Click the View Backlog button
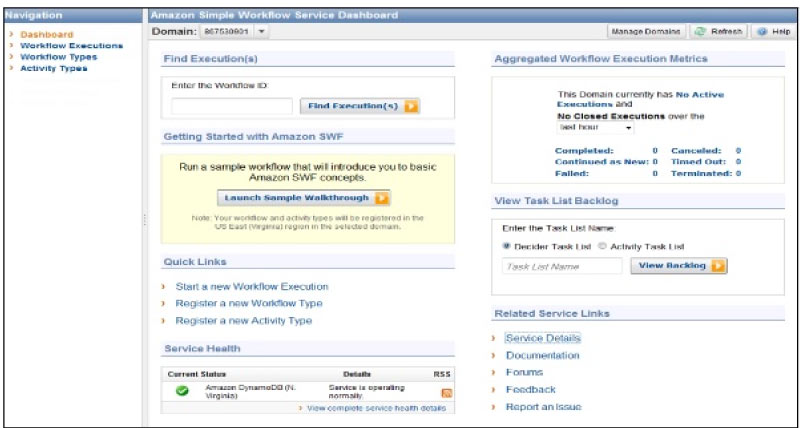This screenshot has width=800, height=428. point(679,266)
